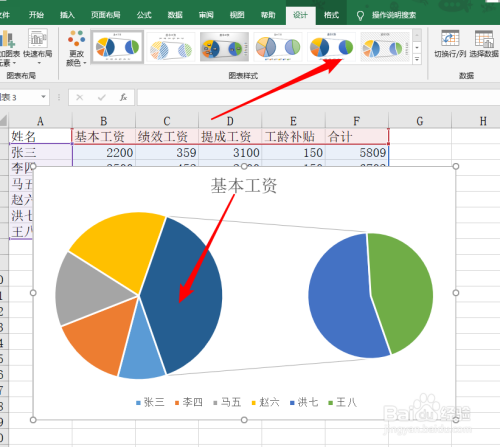This screenshot has width=500, height=447.
Task: Click the formula bar input field
Action: [x=318, y=97]
